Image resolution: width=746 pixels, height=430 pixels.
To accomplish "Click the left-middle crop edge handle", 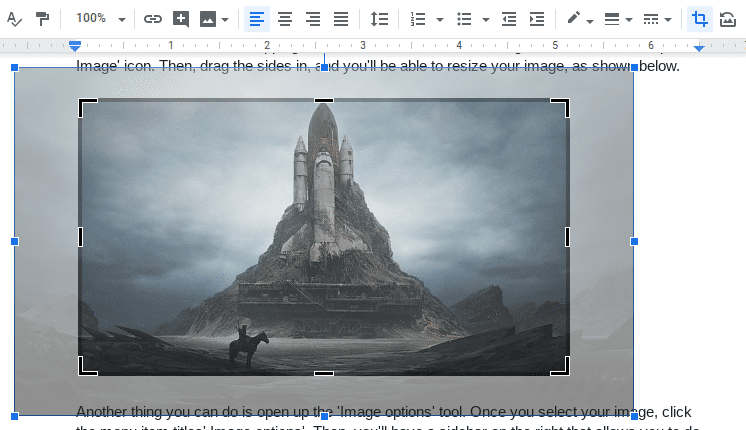I will (x=80, y=237).
